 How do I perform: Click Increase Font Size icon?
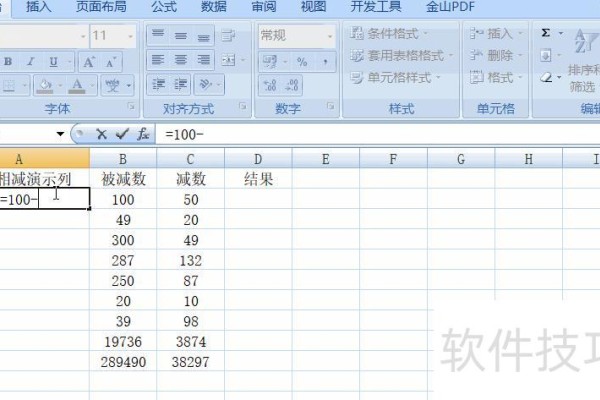point(89,62)
